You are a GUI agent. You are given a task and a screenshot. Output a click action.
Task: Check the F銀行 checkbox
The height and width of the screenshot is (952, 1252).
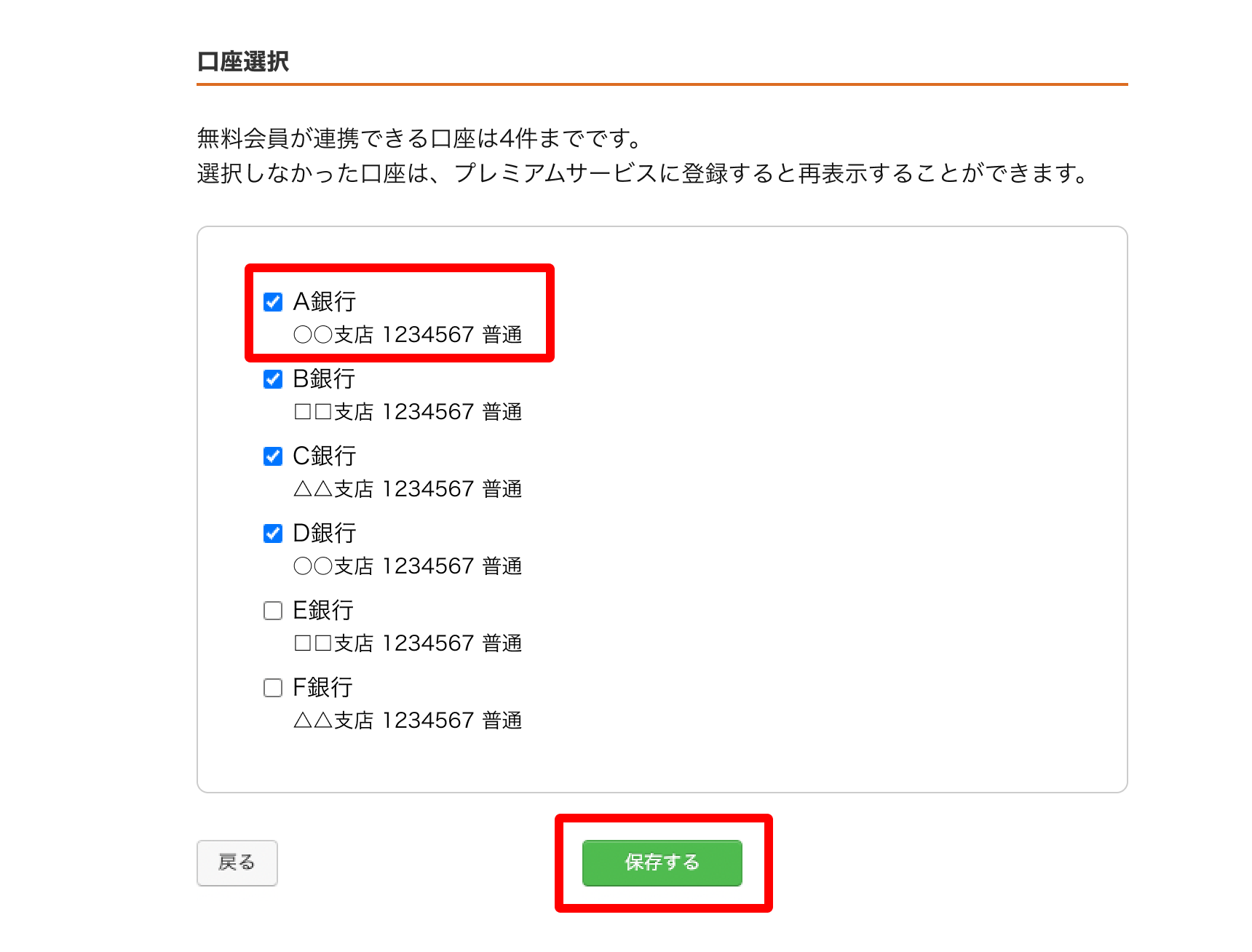click(273, 687)
